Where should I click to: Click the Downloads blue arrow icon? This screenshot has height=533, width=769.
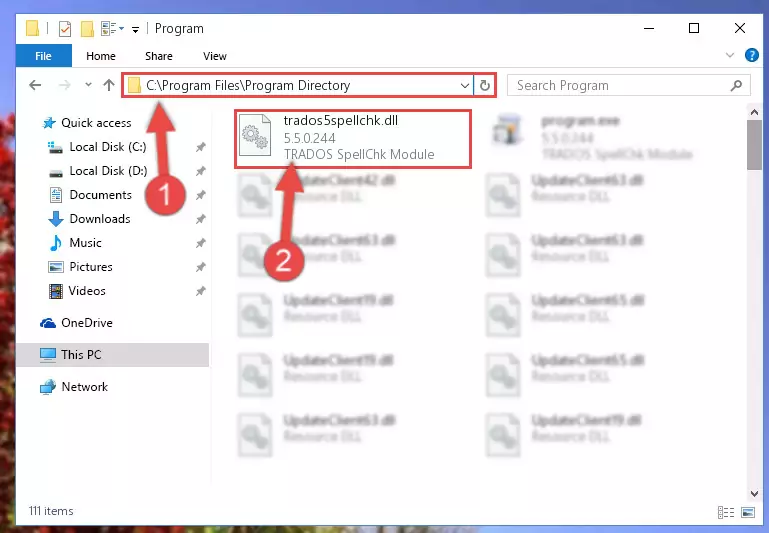56,219
